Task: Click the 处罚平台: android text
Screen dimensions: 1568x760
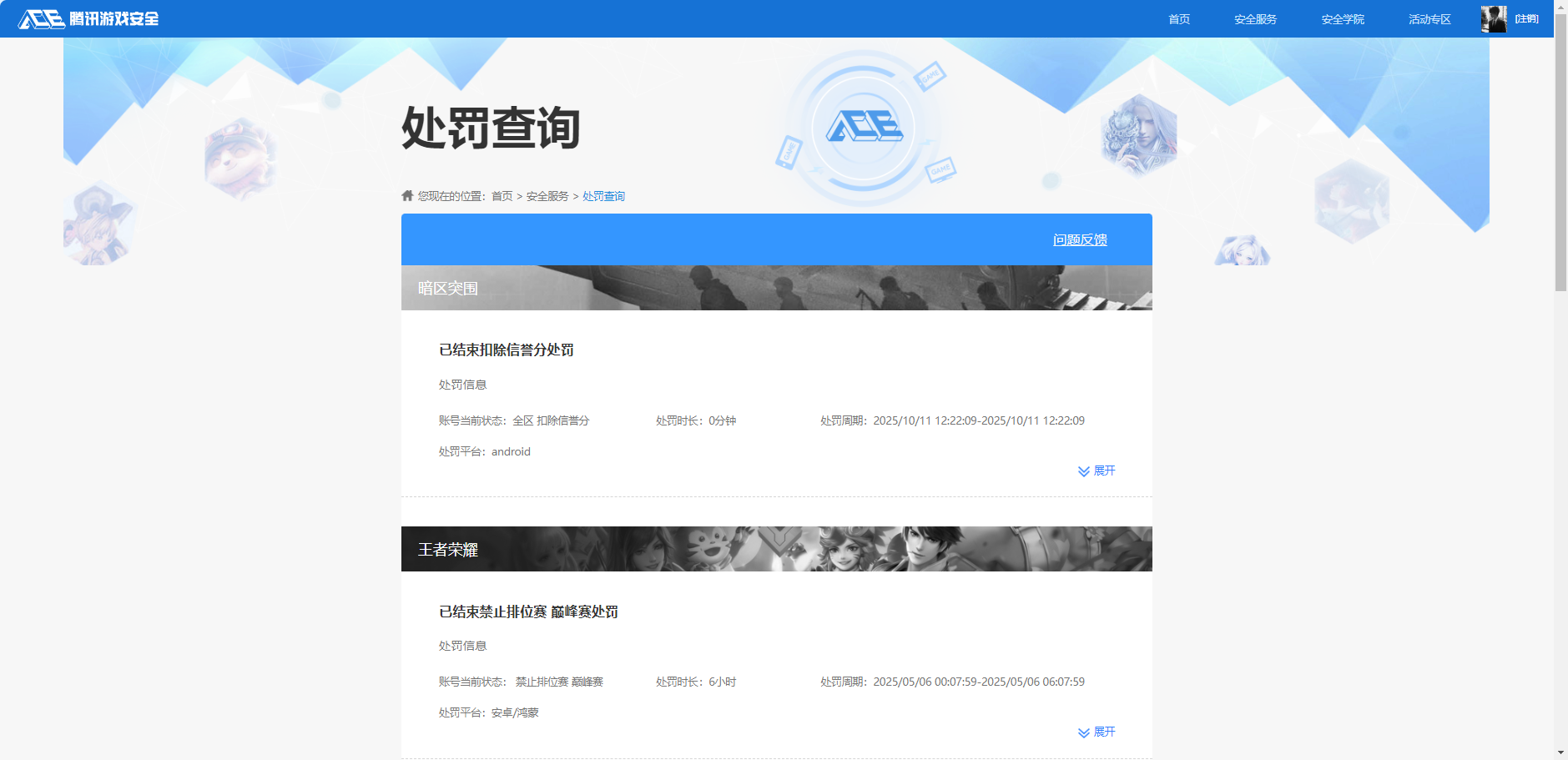Action: 485,451
